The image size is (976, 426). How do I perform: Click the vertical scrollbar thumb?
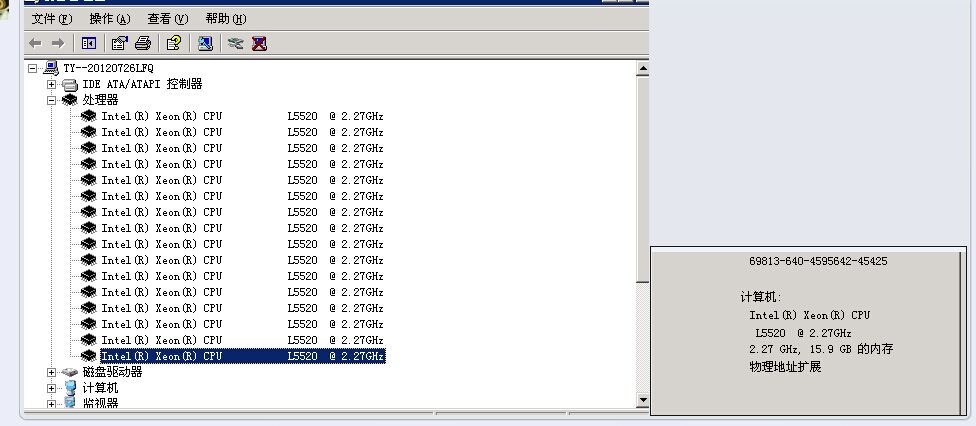click(x=642, y=179)
